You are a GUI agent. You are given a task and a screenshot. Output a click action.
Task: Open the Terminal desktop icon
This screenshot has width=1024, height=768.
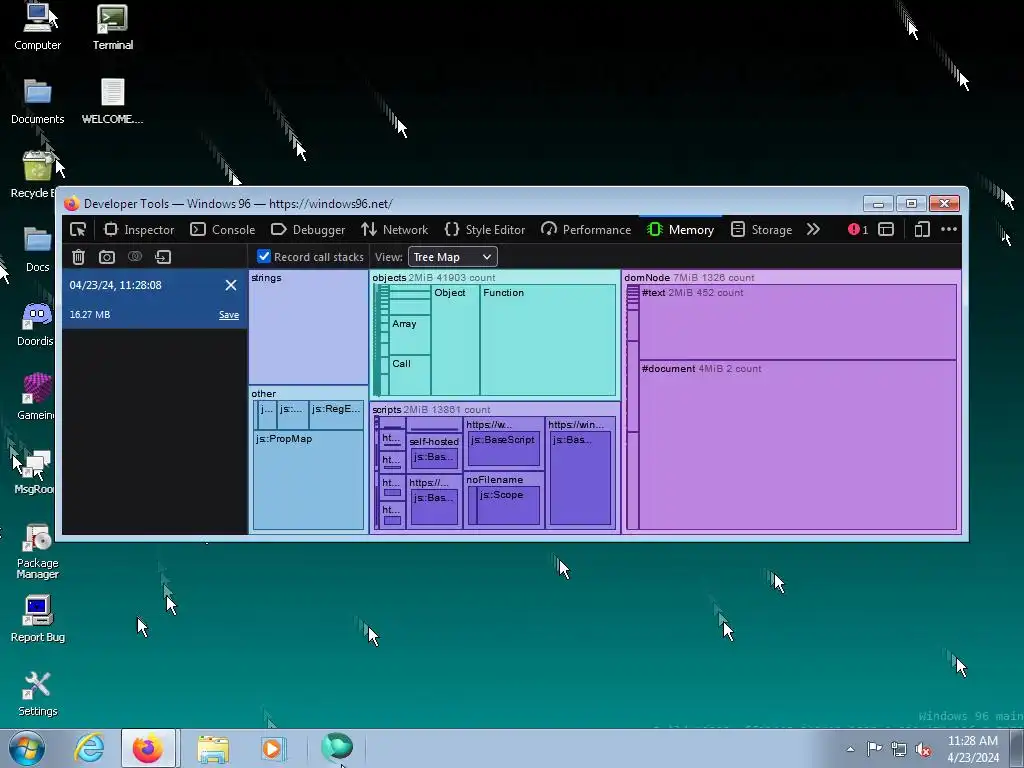(x=112, y=27)
